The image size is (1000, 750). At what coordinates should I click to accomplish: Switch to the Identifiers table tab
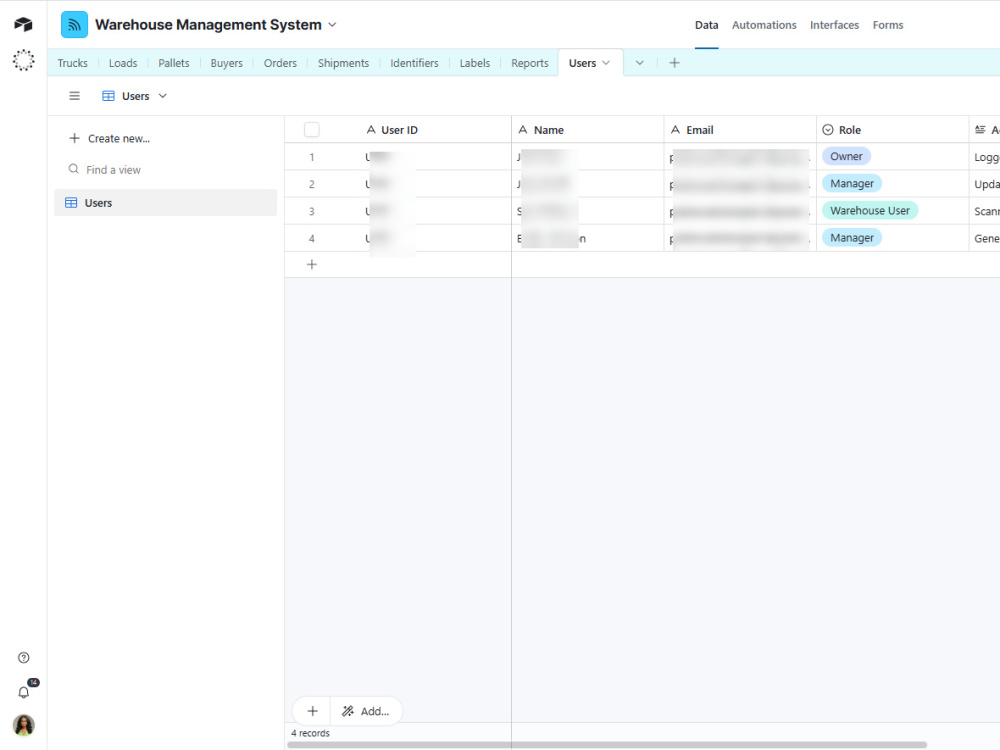tap(415, 63)
